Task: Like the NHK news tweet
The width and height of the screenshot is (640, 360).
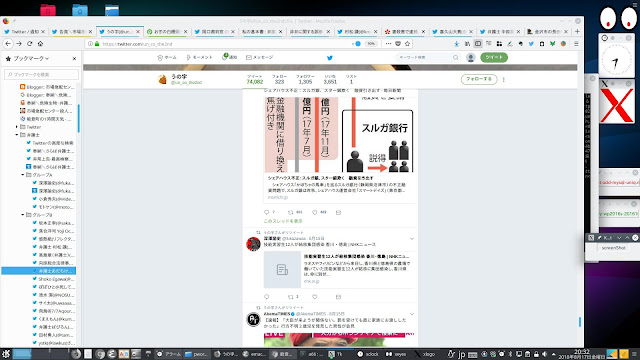Action: pos(315,297)
